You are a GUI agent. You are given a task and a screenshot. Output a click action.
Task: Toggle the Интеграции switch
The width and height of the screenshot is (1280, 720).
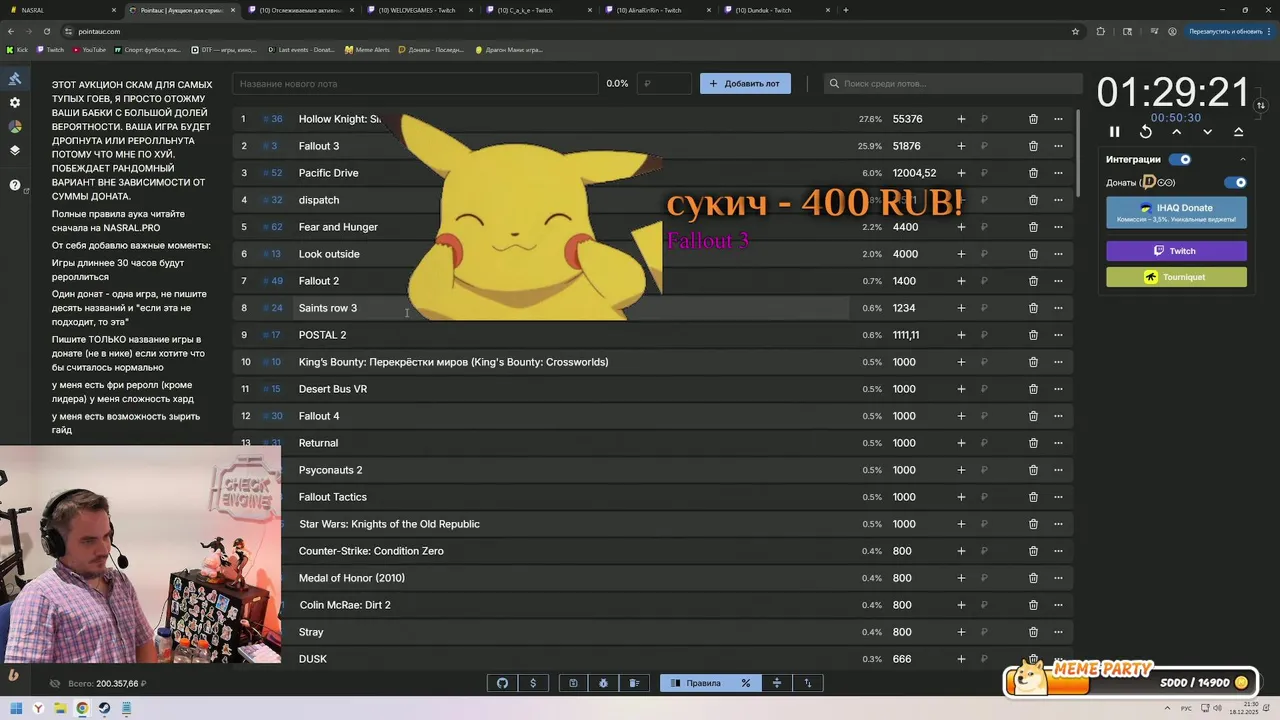pyautogui.click(x=1181, y=159)
